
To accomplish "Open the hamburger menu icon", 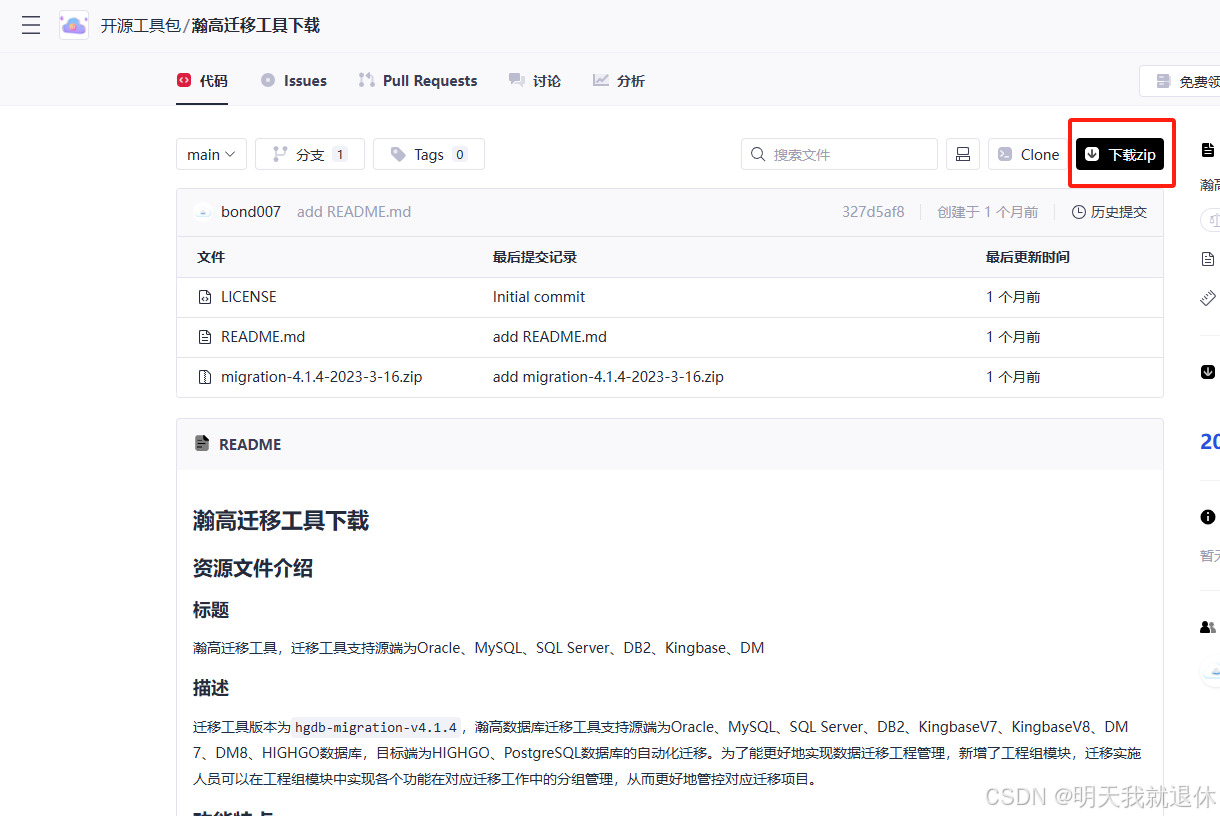I will click(31, 25).
